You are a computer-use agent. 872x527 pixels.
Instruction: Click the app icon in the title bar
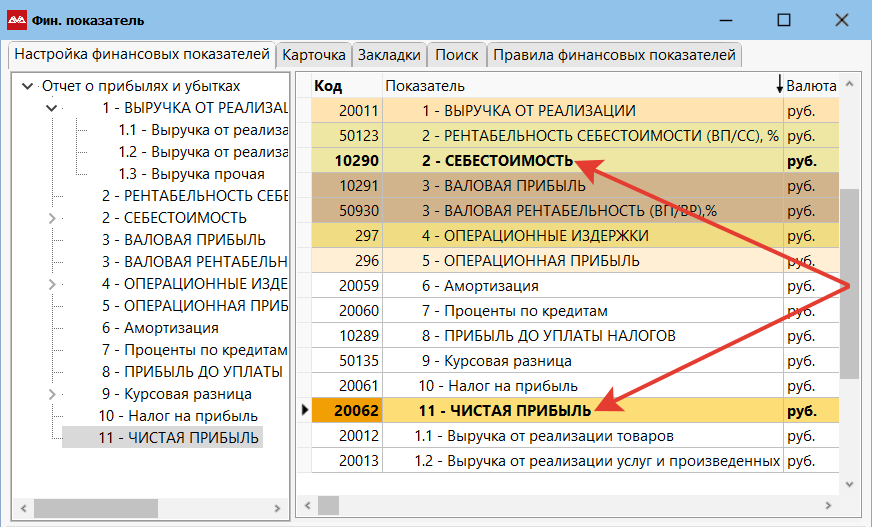[x=18, y=20]
